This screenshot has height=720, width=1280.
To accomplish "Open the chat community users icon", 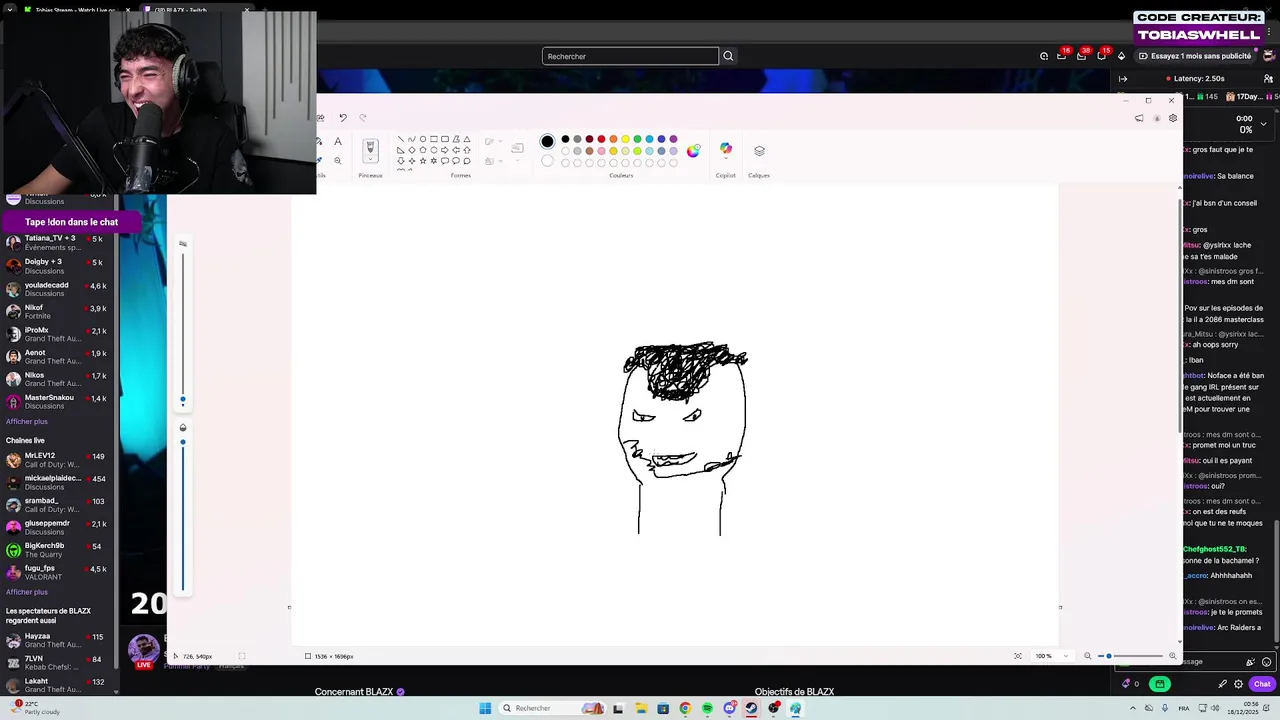I will 1268,78.
